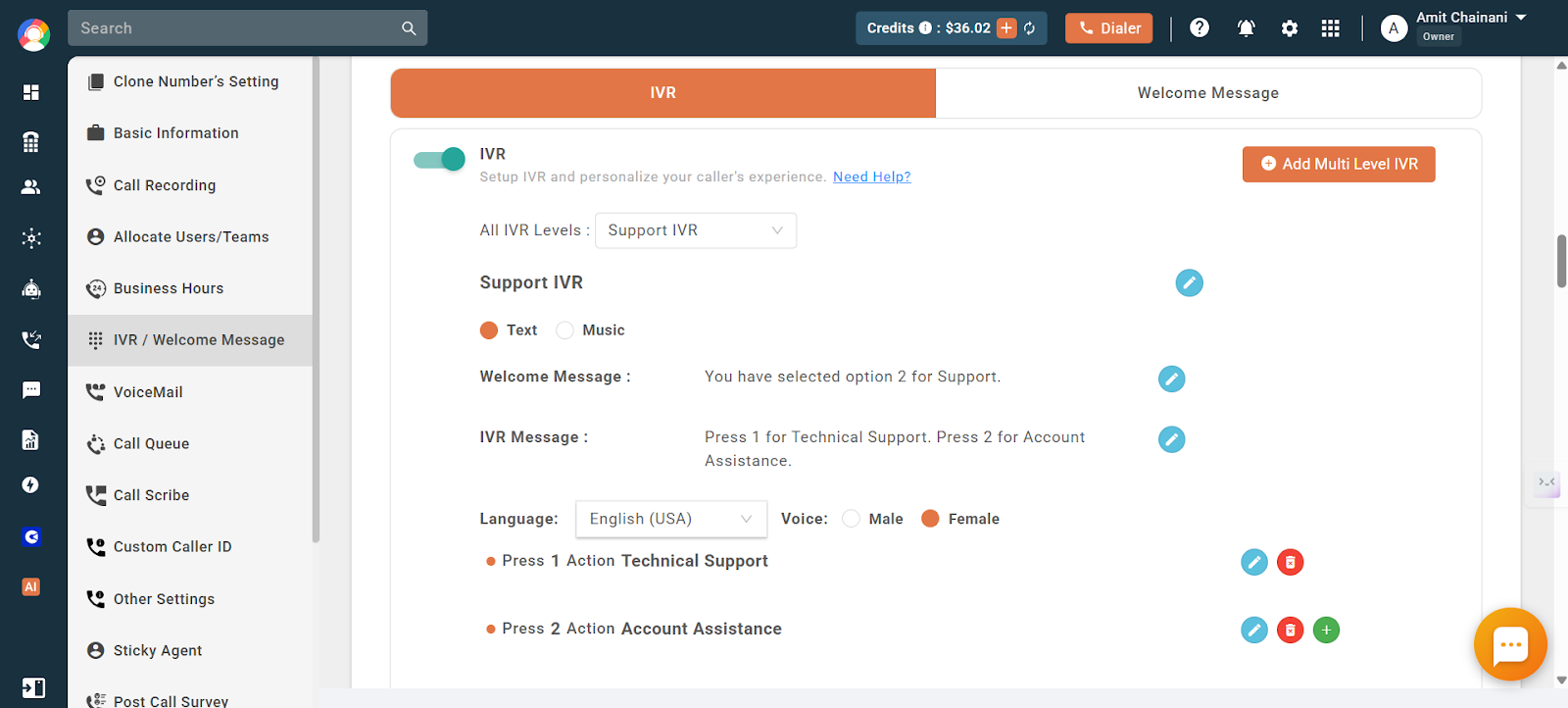Open the users/team icon in left rail
The width and height of the screenshot is (1568, 708).
31,186
